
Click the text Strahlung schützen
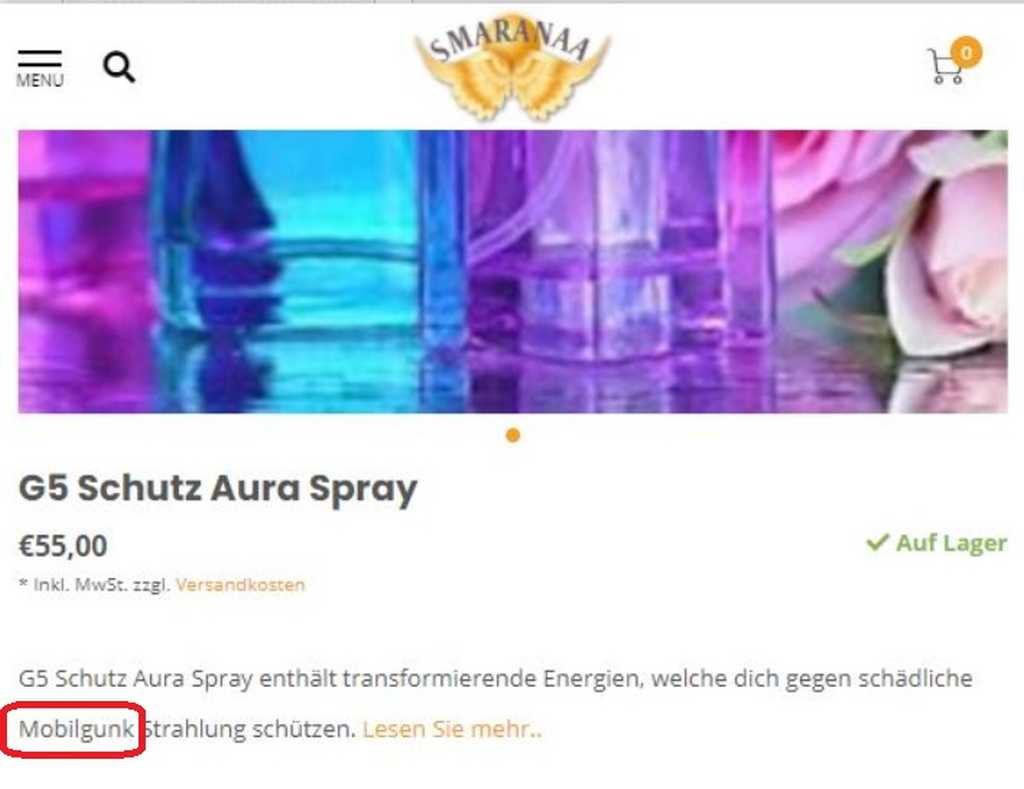point(249,728)
